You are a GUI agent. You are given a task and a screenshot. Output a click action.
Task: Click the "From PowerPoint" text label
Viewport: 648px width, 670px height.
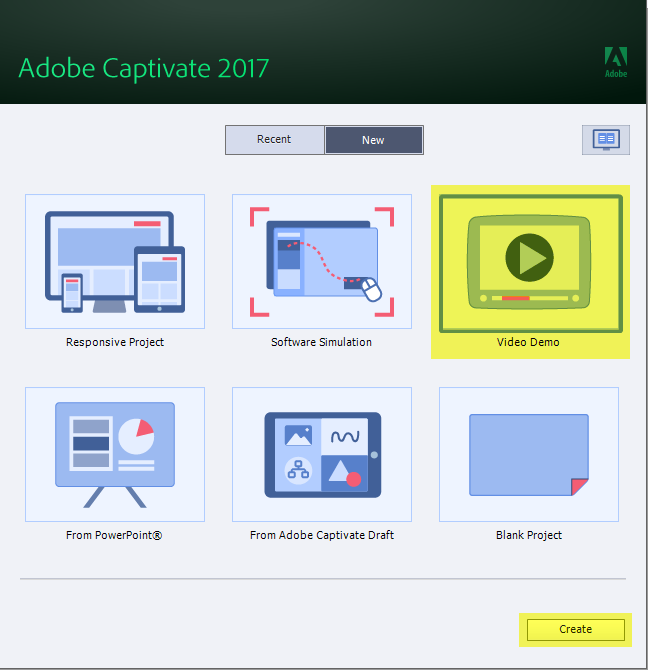pos(114,535)
